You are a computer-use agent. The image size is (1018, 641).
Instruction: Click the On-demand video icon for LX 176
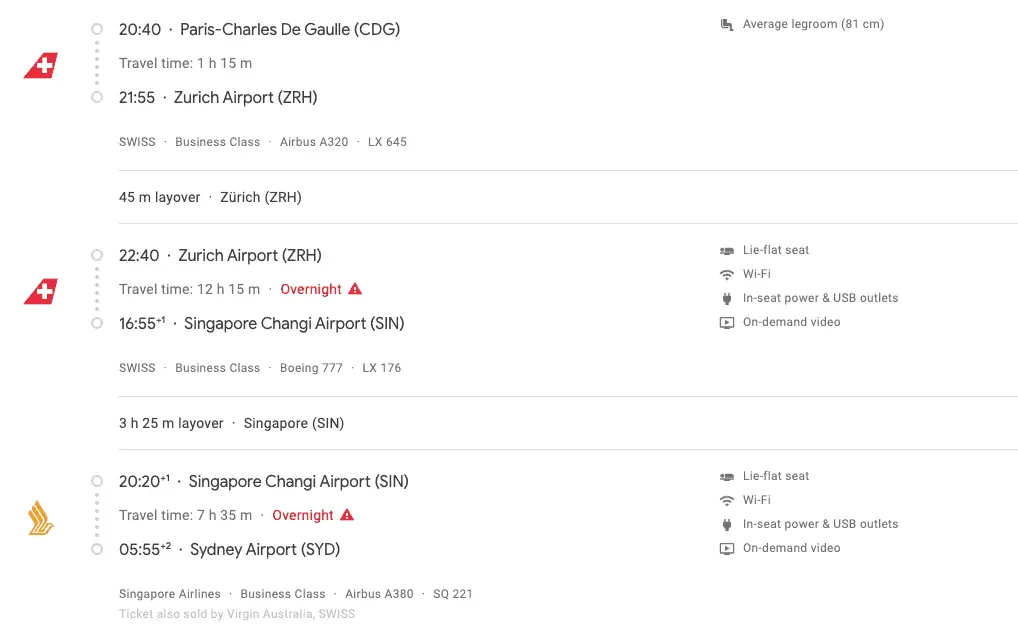(727, 323)
